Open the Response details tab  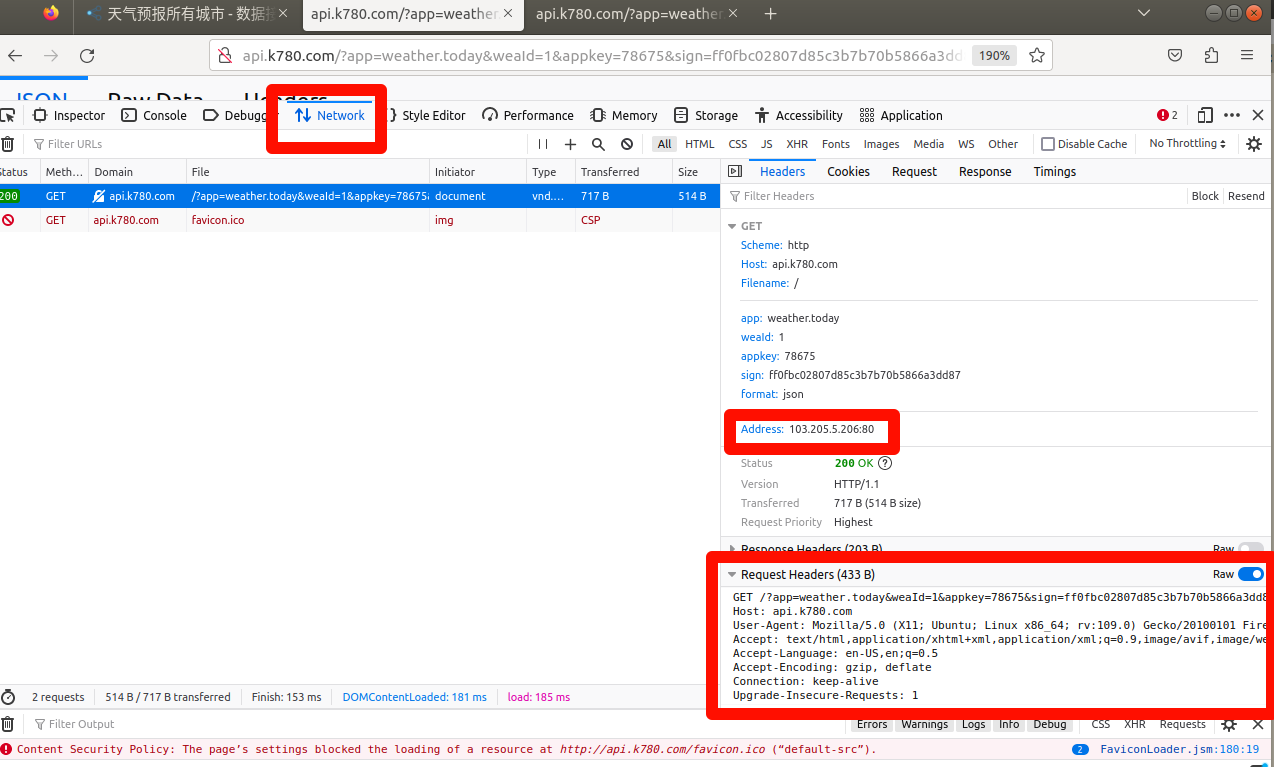coord(985,172)
